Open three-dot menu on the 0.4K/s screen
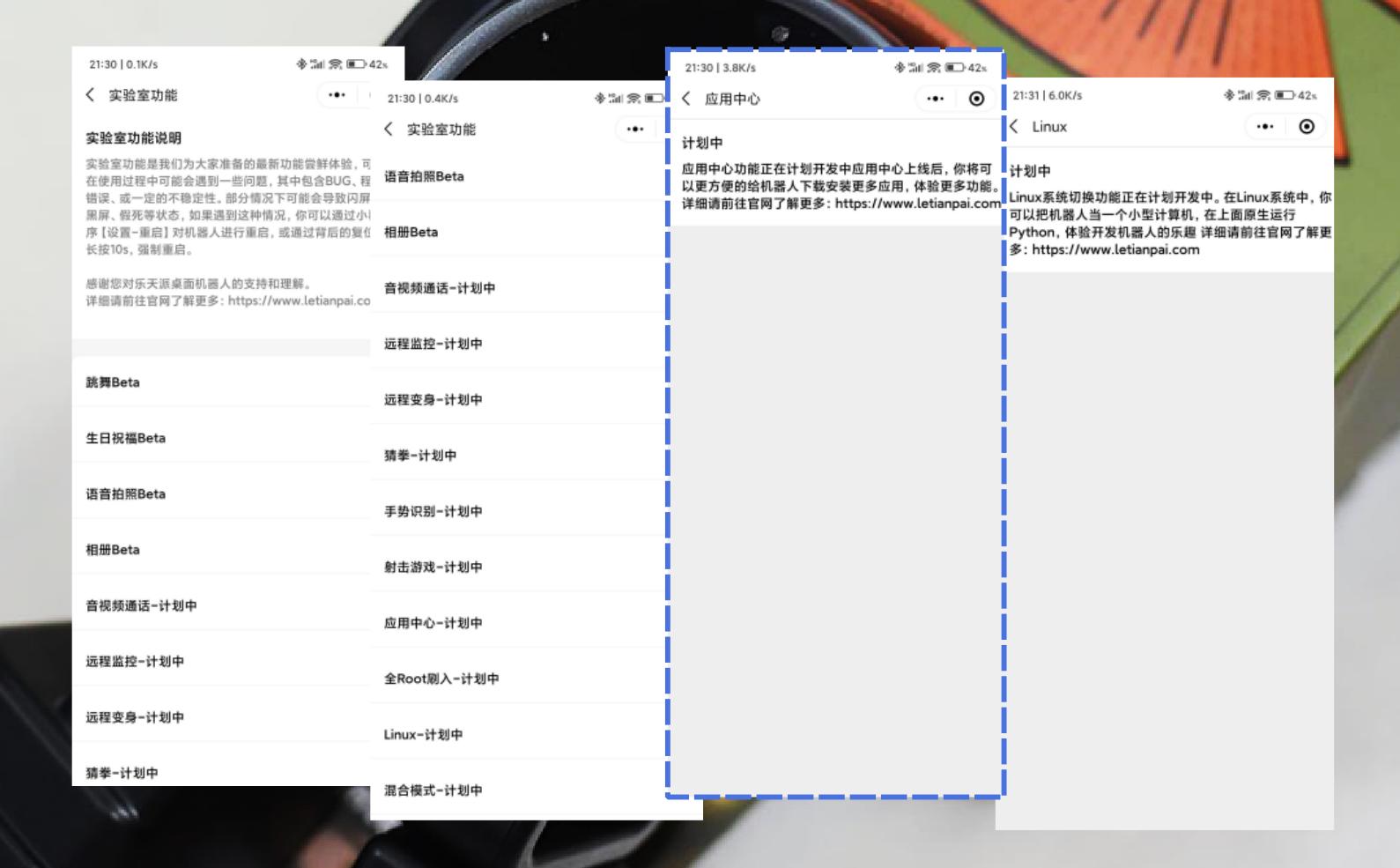This screenshot has height=868, width=1400. point(635,129)
